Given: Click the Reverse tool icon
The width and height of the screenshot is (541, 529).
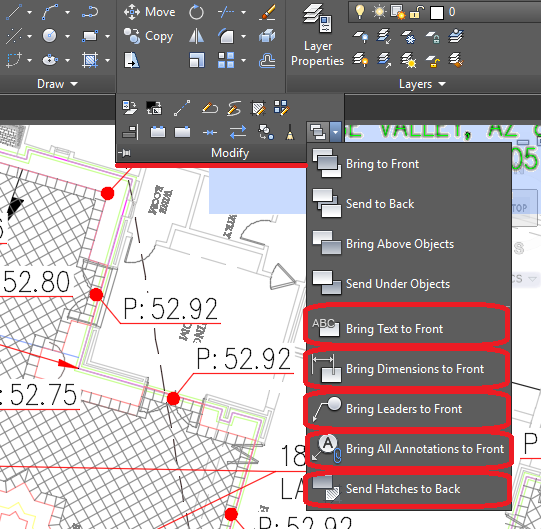Looking at the screenshot, I should pyautogui.click(x=238, y=132).
